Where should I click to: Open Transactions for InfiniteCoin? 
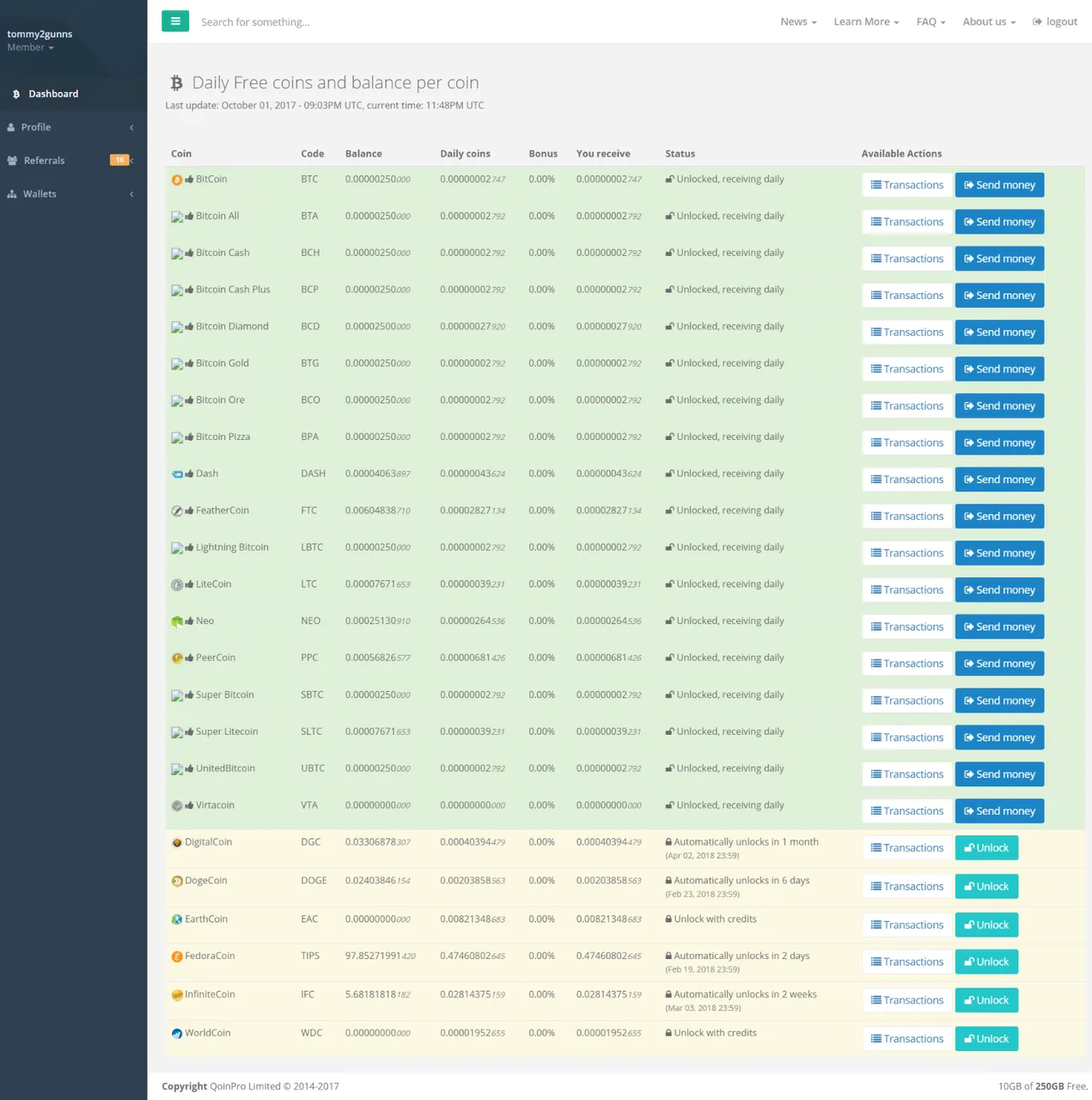click(907, 1000)
